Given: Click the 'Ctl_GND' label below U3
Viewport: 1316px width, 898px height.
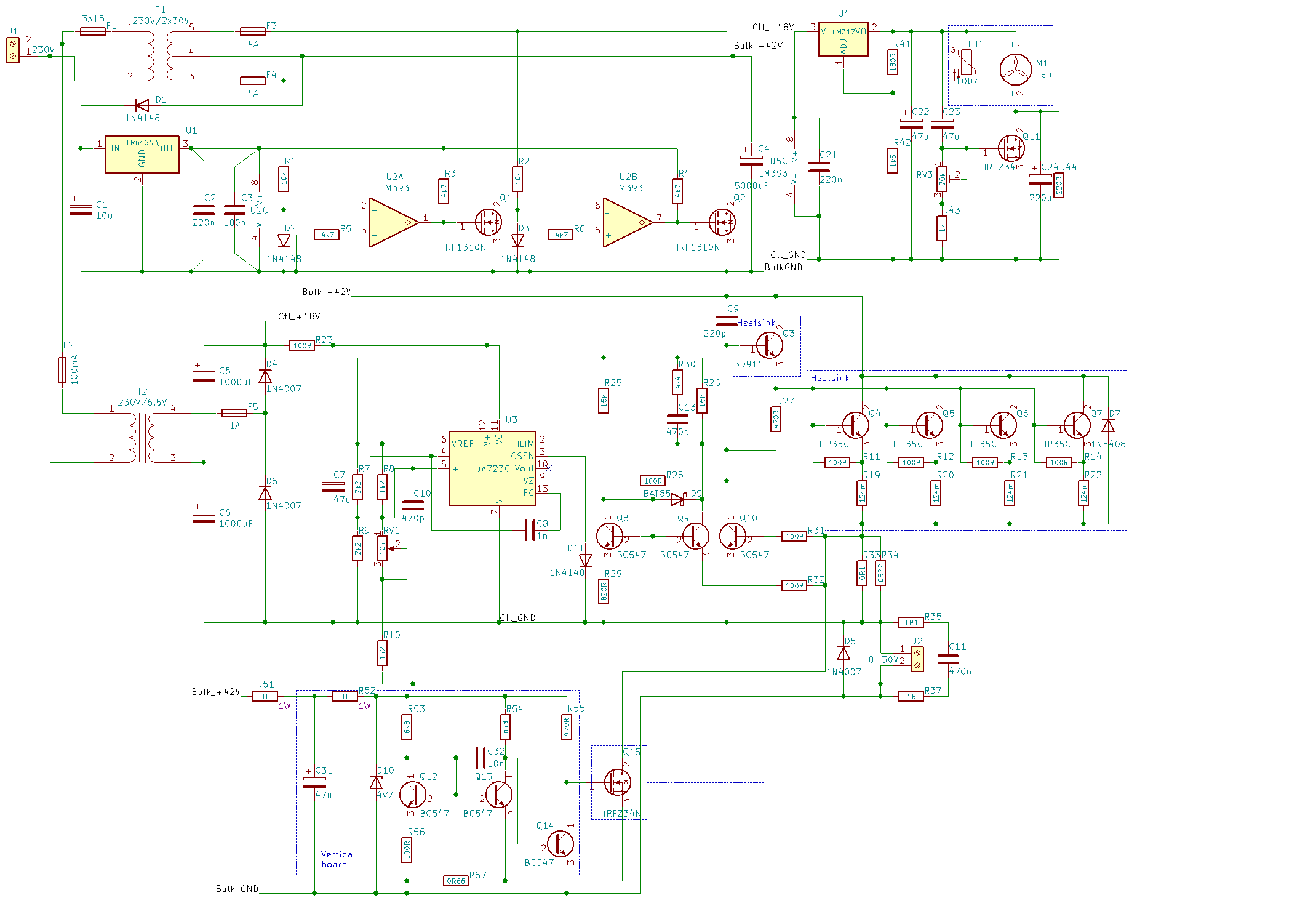Looking at the screenshot, I should pyautogui.click(x=517, y=618).
